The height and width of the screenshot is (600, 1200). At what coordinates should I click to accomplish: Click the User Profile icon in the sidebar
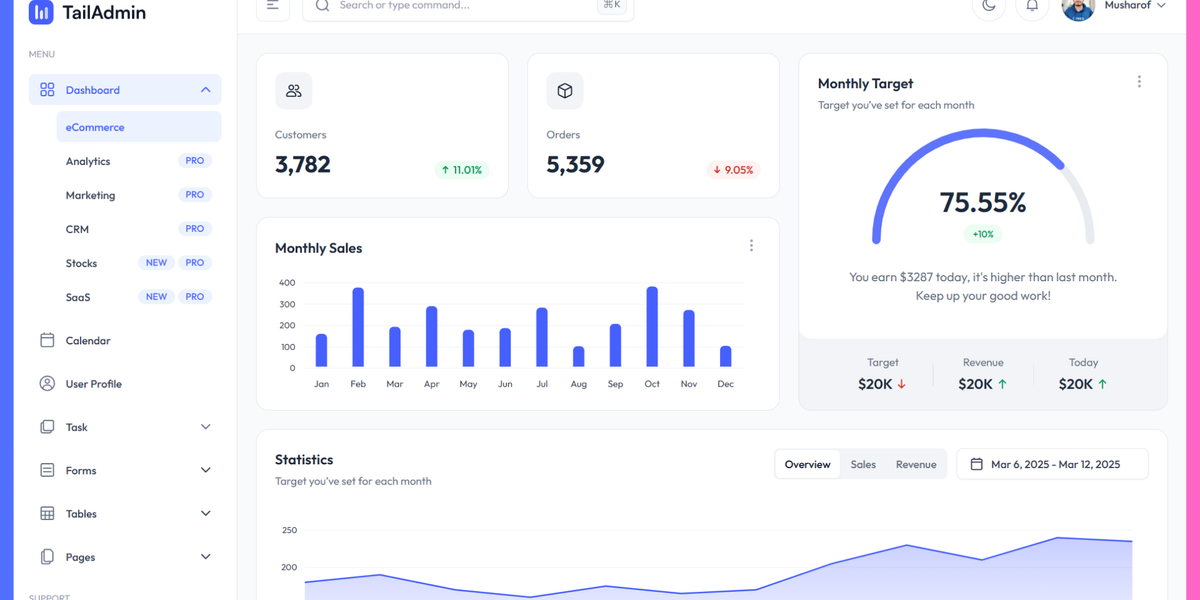47,383
